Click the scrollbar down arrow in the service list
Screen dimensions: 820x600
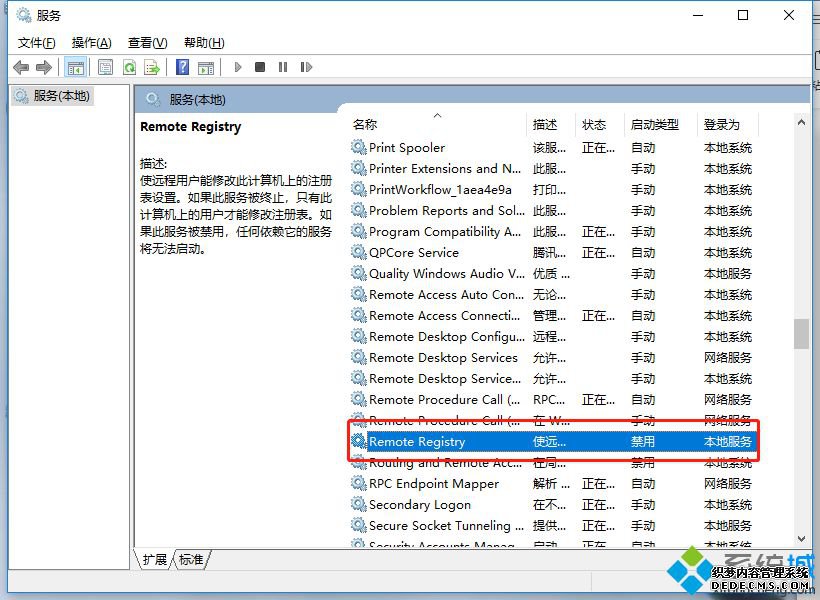pos(801,539)
